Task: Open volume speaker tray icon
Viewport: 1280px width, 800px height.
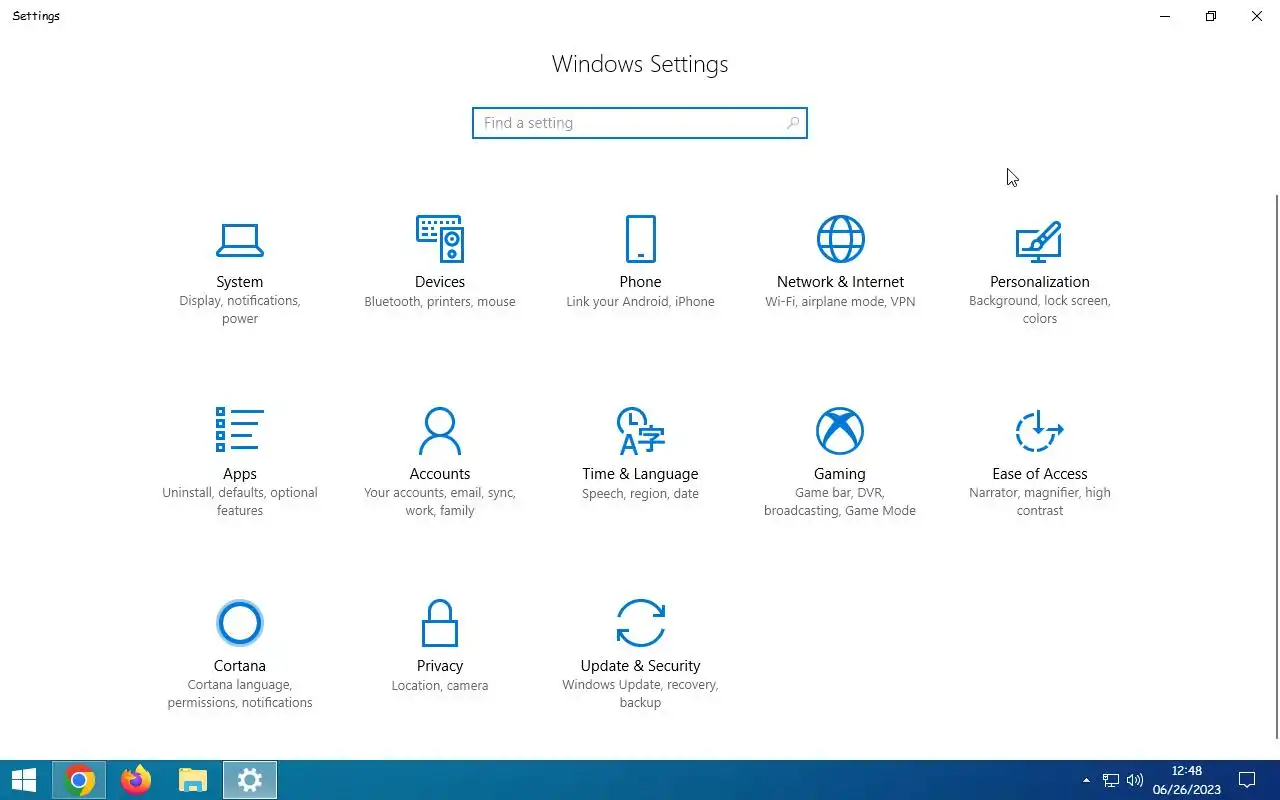Action: [1134, 780]
